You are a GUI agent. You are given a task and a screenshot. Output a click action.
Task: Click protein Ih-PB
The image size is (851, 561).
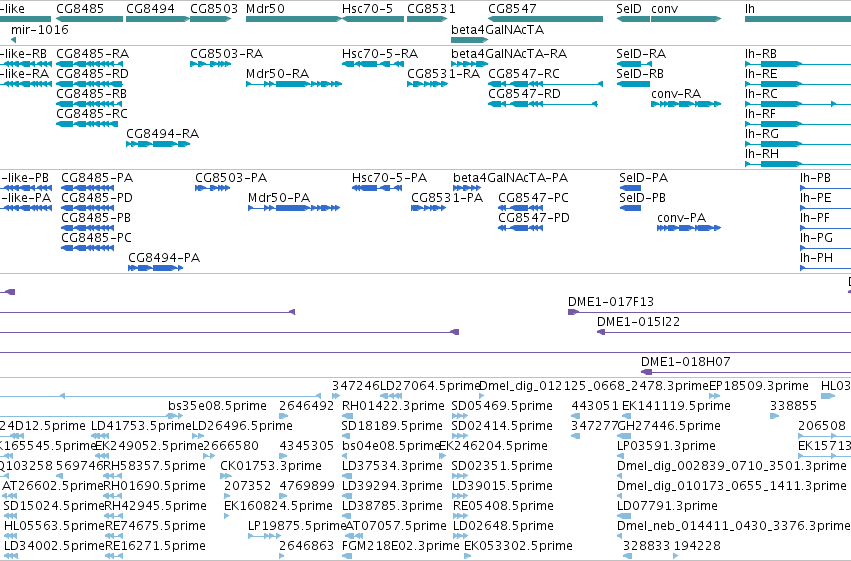coord(825,188)
